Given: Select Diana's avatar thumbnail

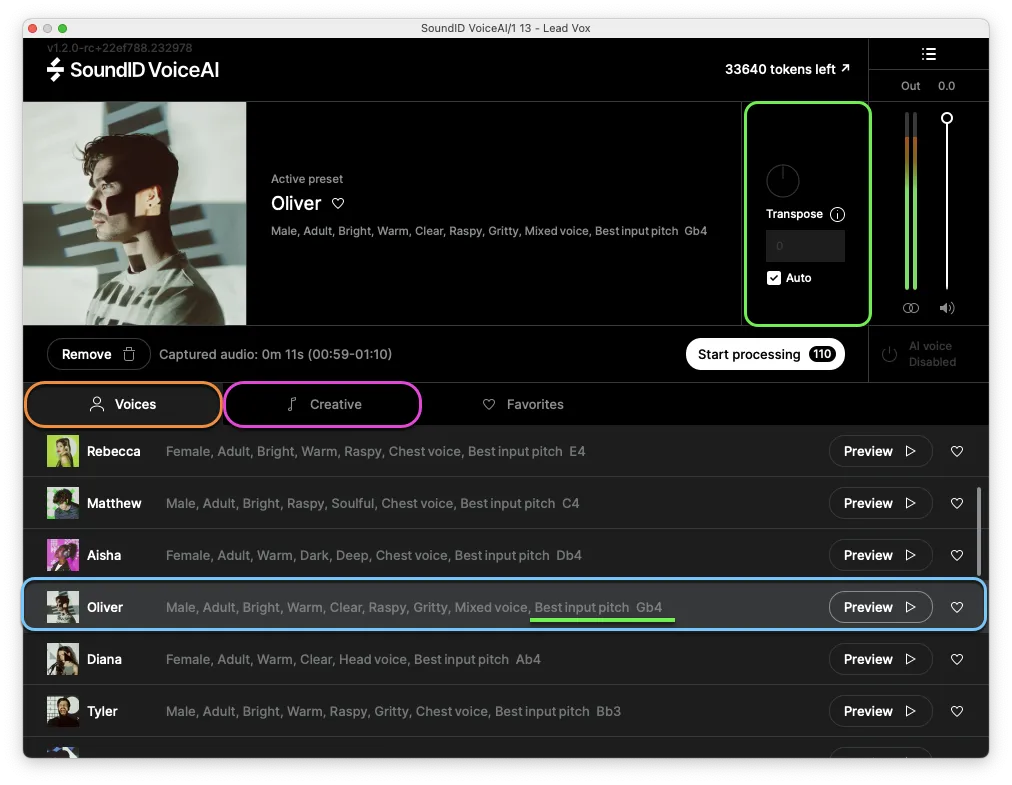Looking at the screenshot, I should pyautogui.click(x=63, y=659).
